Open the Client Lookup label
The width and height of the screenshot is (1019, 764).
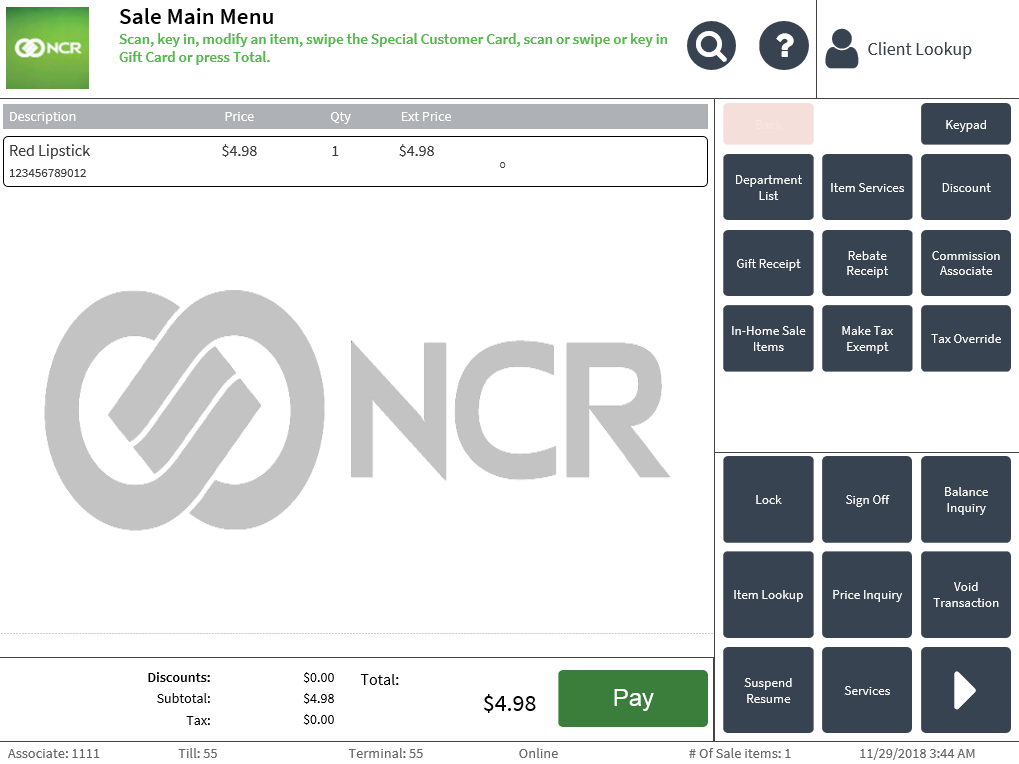click(919, 49)
